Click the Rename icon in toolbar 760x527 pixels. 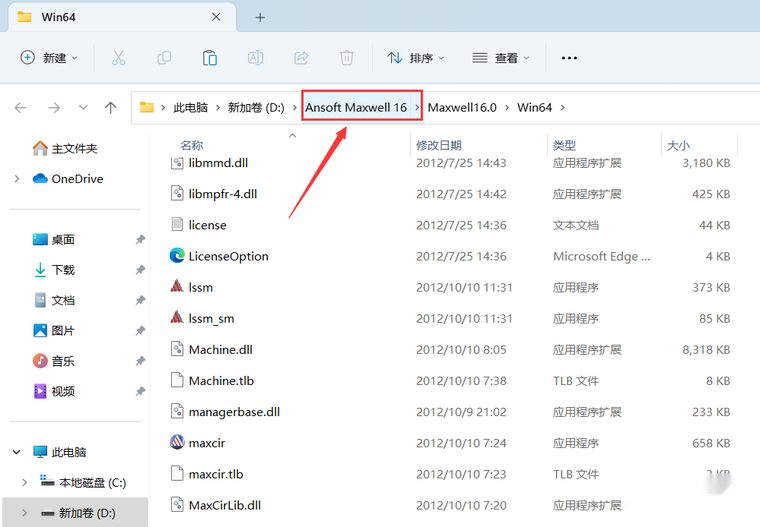click(x=255, y=58)
